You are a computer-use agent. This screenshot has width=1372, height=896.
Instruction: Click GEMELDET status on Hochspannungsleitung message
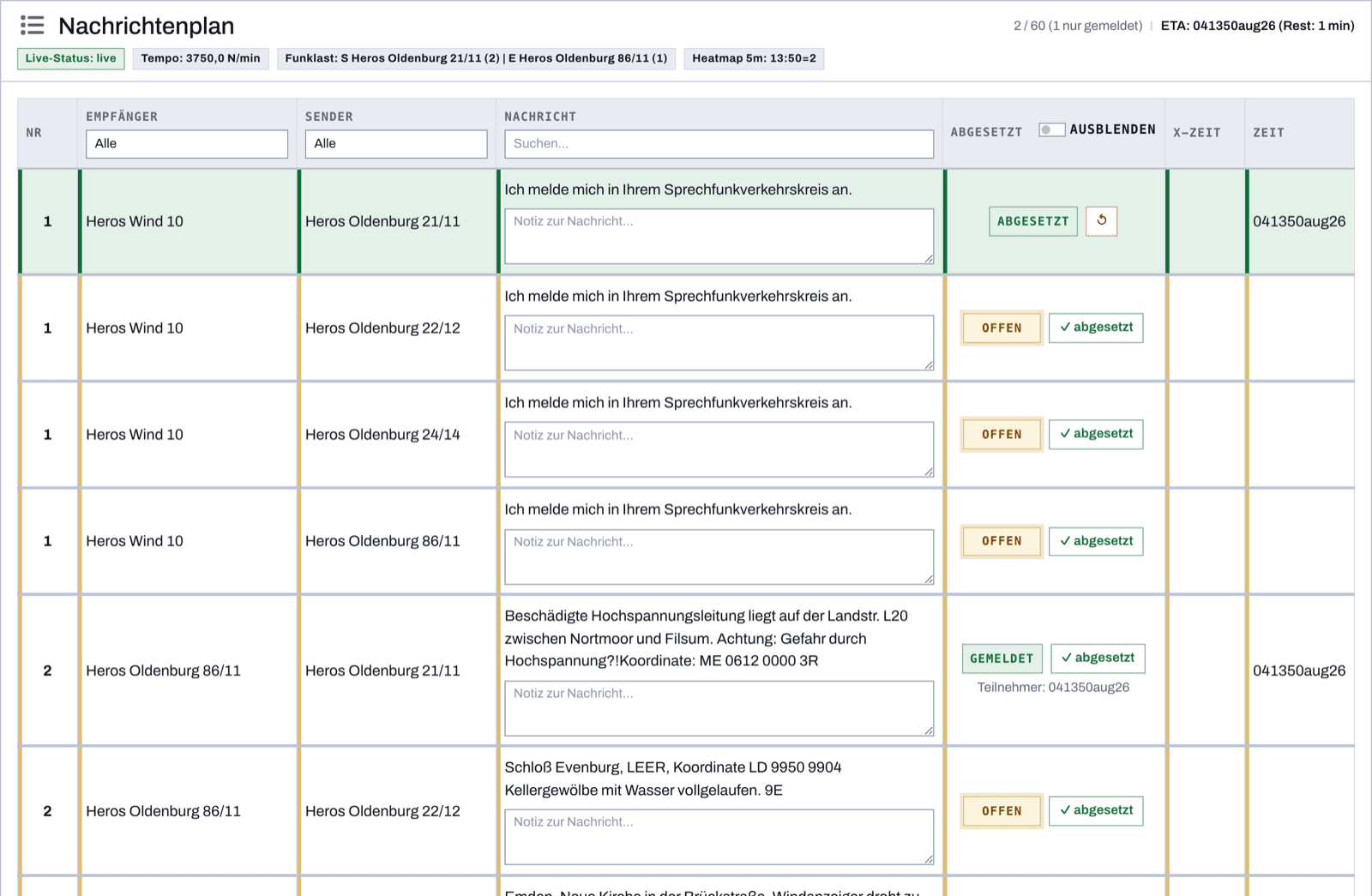pos(1002,658)
